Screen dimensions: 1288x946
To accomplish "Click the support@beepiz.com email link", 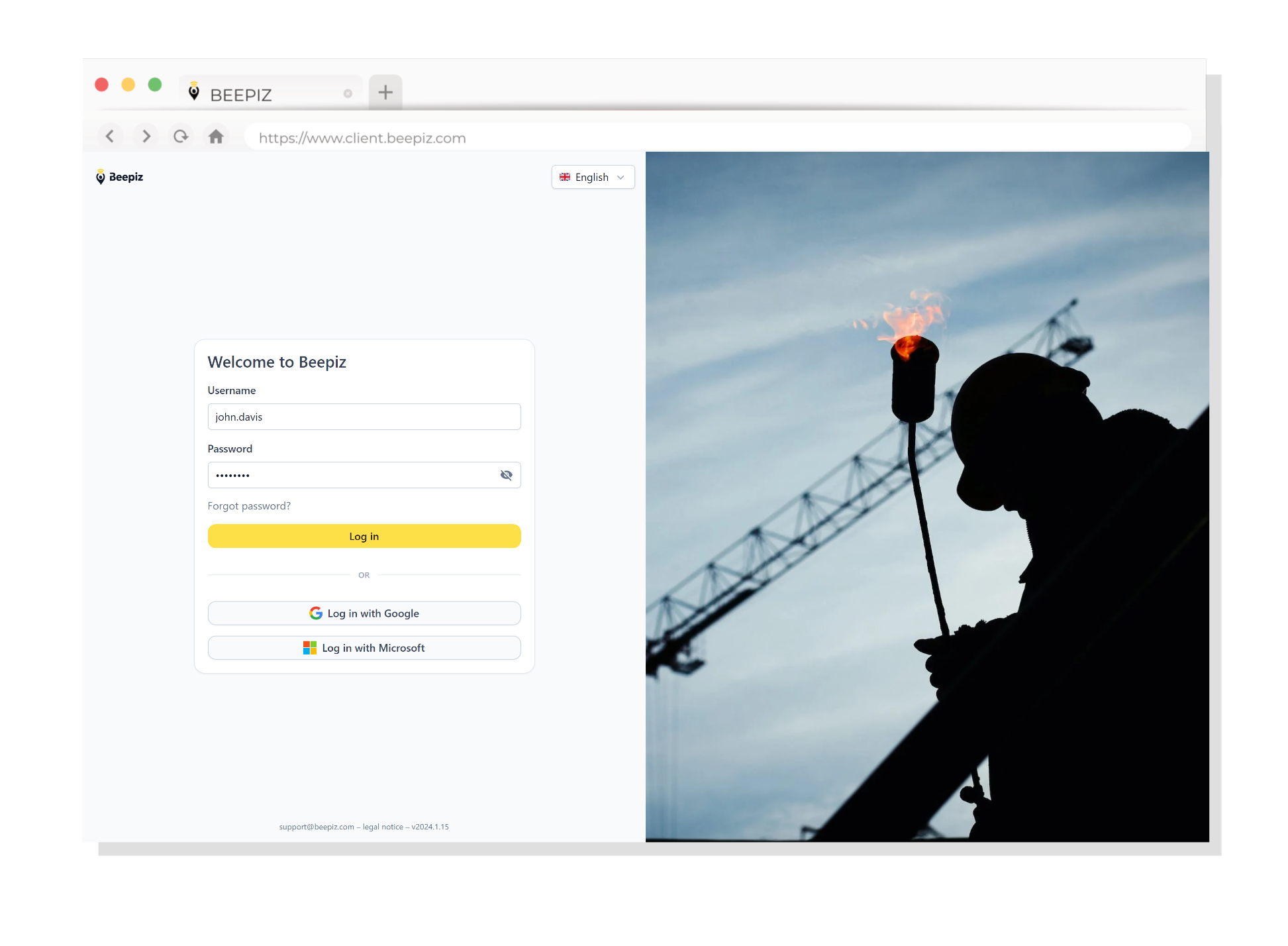I will (x=317, y=827).
